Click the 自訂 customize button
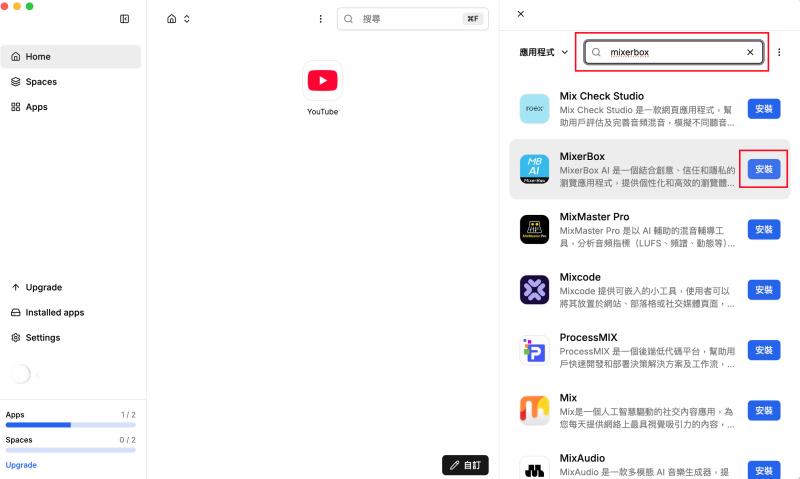 tap(465, 465)
